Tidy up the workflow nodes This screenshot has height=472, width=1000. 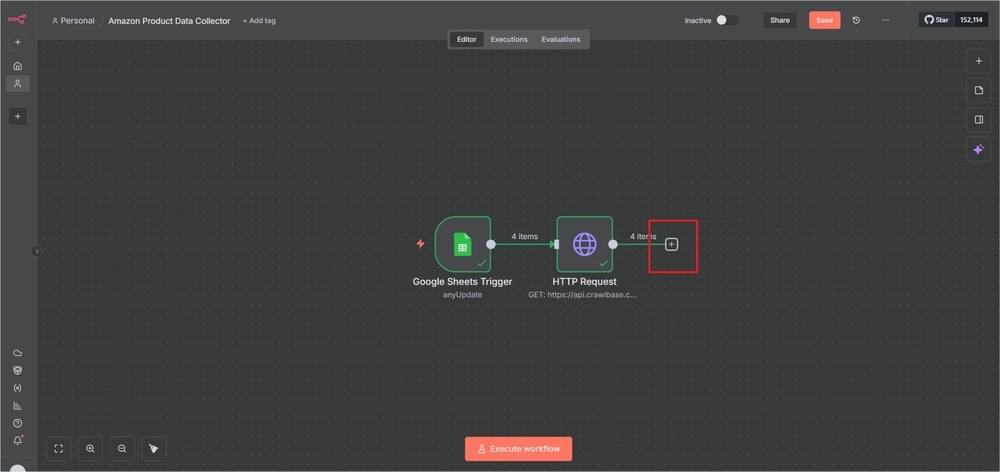pos(153,449)
